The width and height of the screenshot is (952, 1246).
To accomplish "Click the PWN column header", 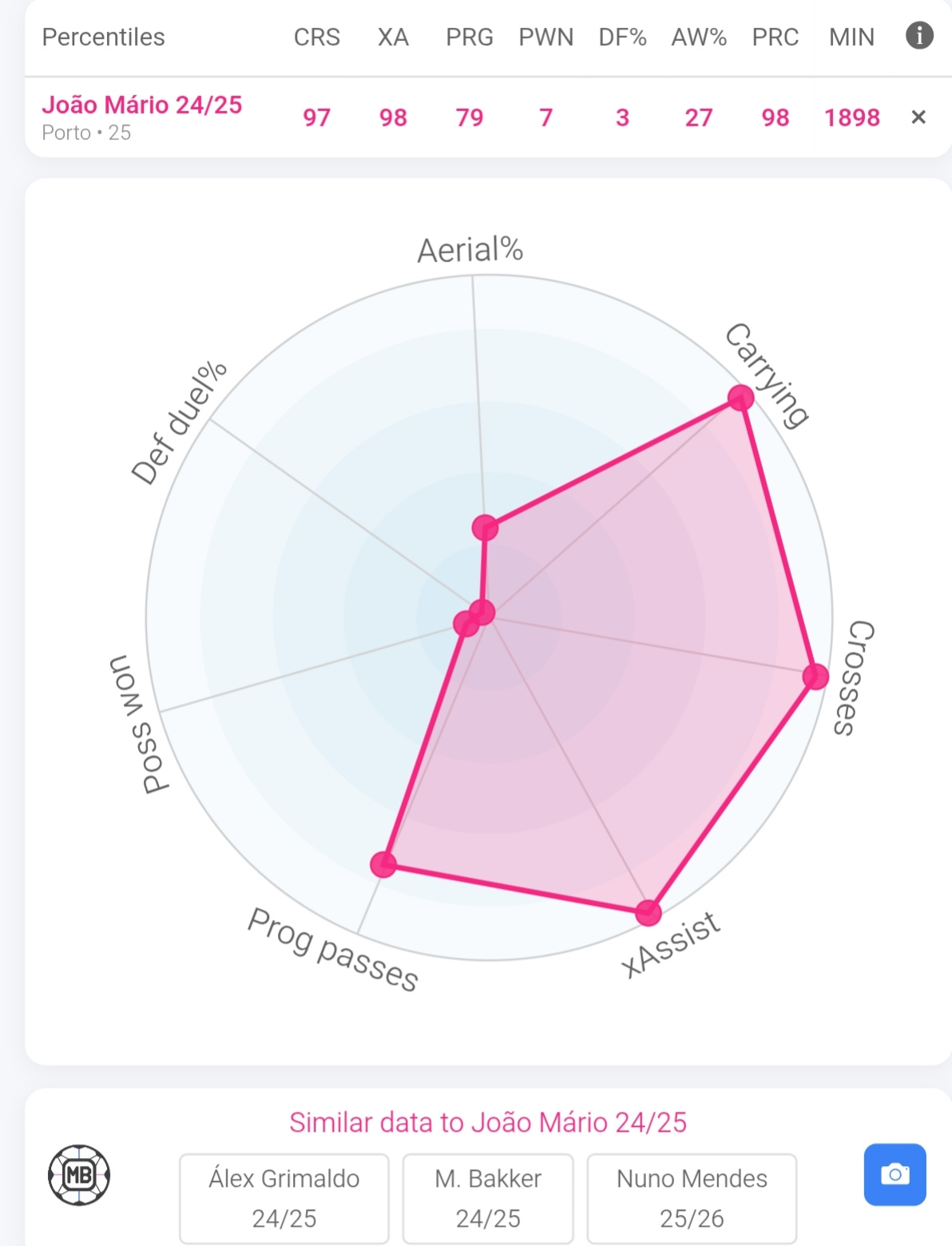I will 546,38.
